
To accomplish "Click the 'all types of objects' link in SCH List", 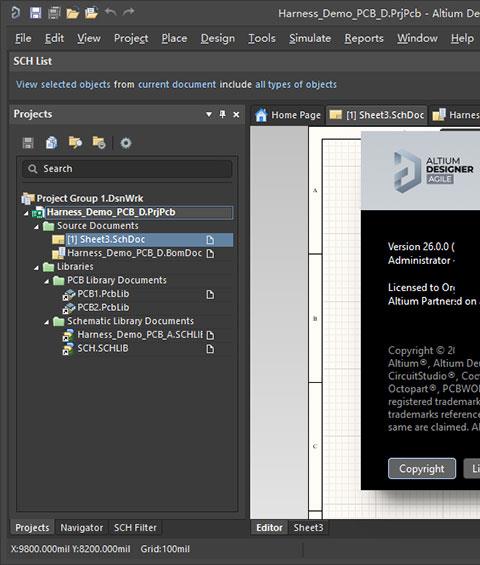I will pyautogui.click(x=296, y=84).
